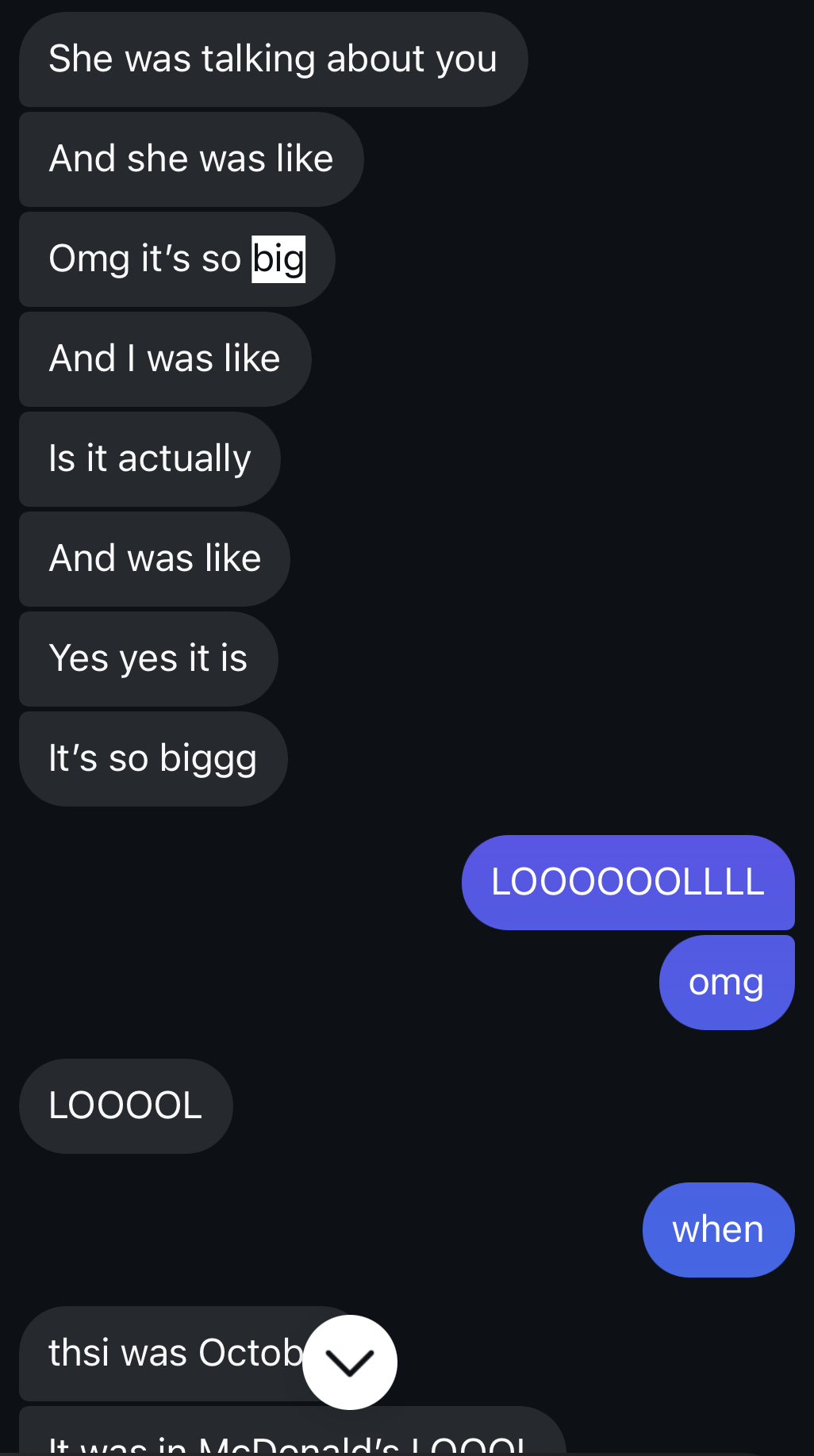Select the highlighted word "big"

click(x=278, y=259)
